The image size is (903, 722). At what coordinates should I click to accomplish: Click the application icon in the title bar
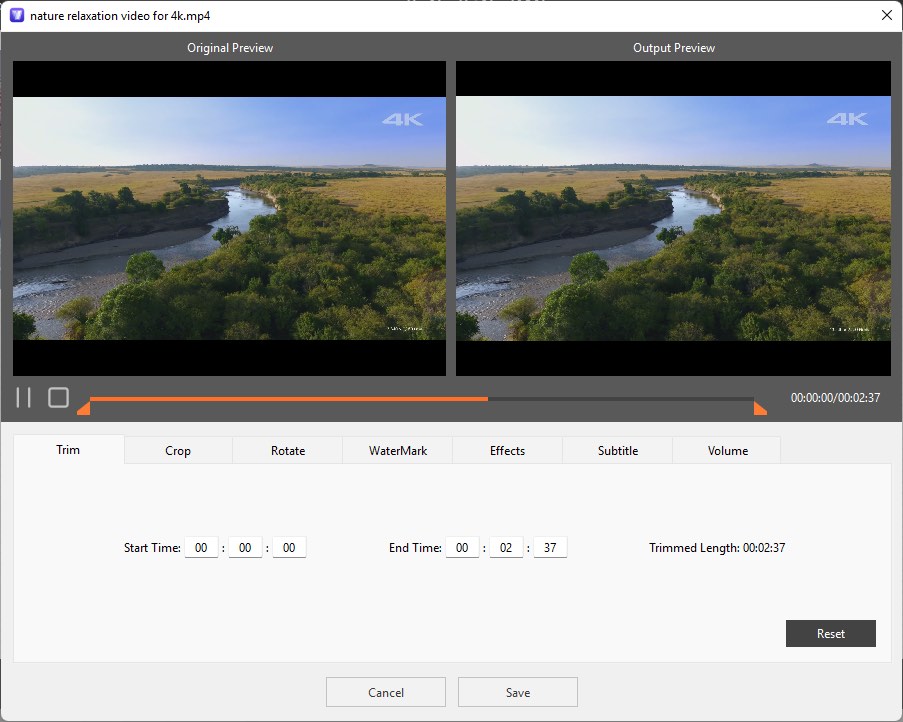click(x=14, y=15)
